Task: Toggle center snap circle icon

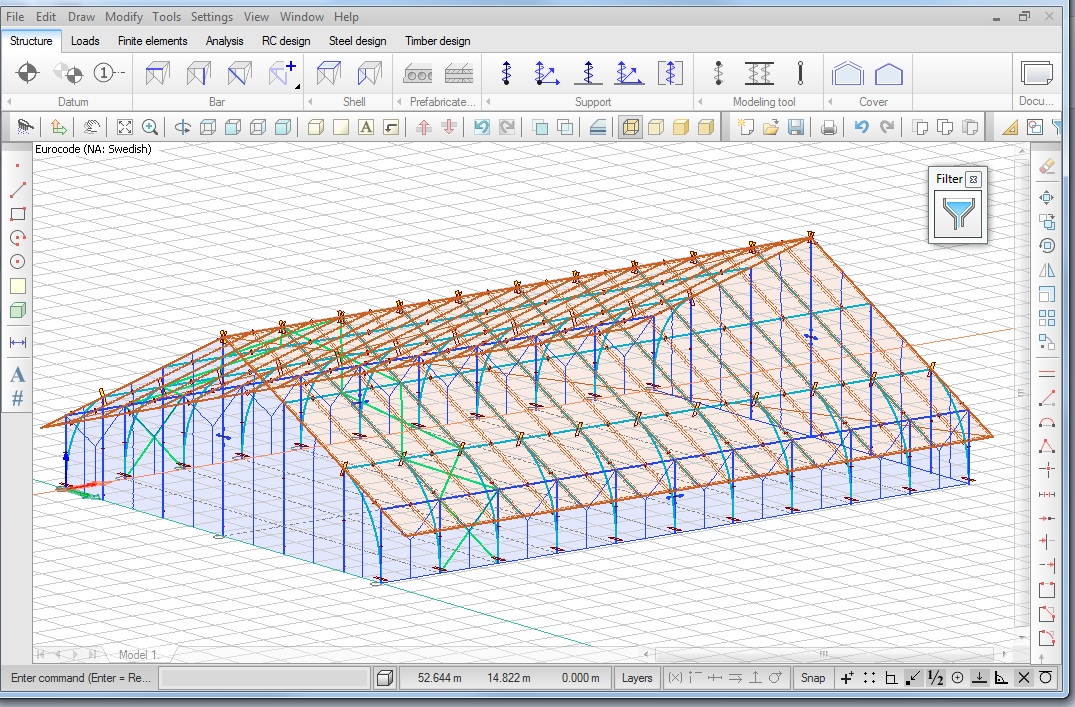Action: click(957, 678)
